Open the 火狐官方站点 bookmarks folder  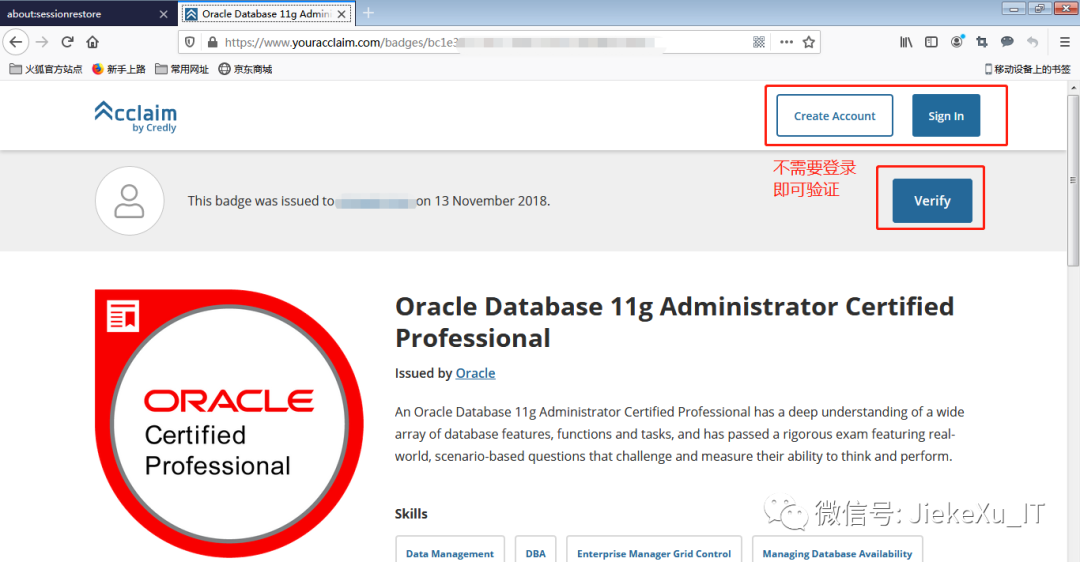tap(45, 69)
